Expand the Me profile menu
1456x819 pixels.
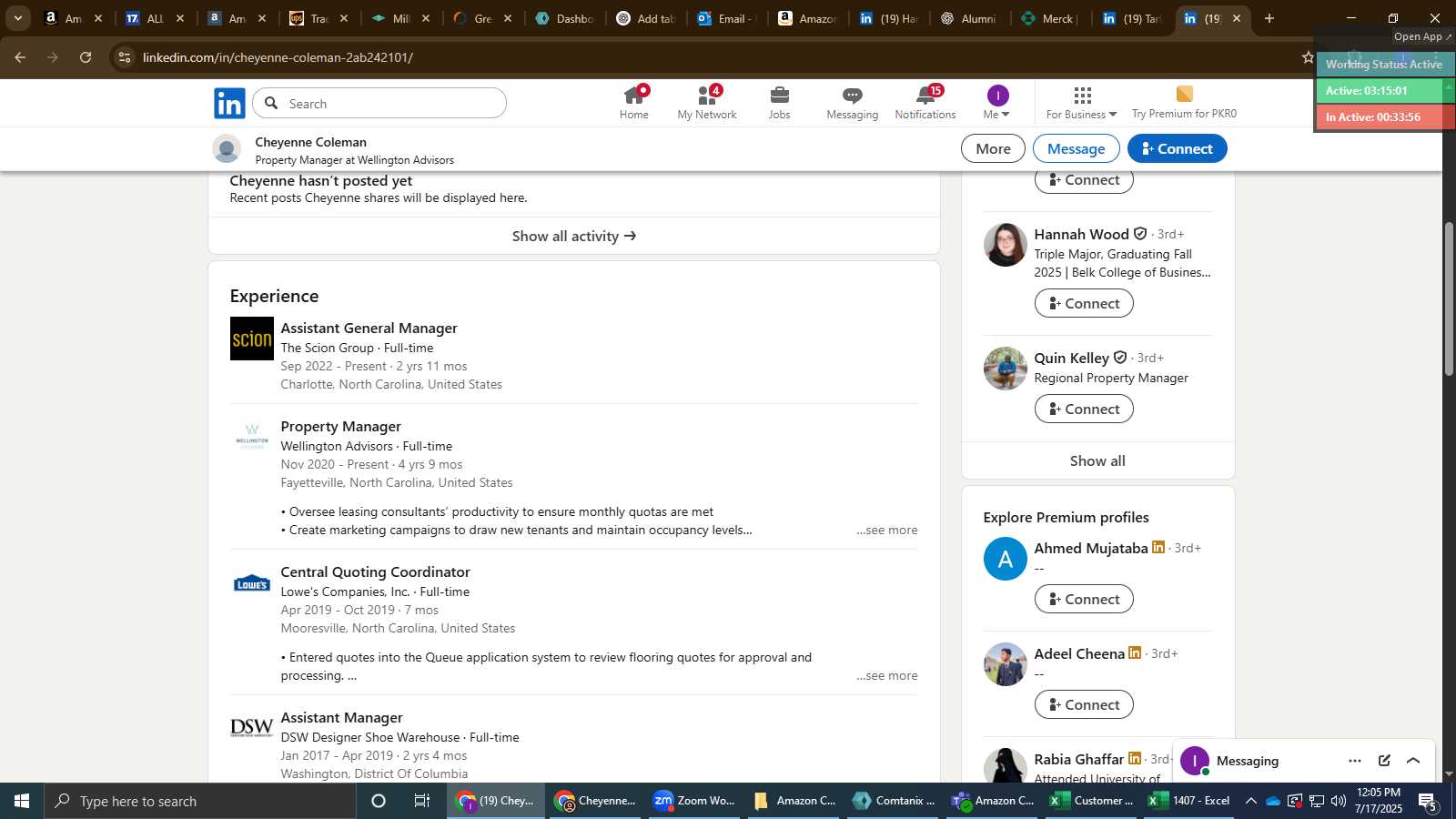point(997,103)
